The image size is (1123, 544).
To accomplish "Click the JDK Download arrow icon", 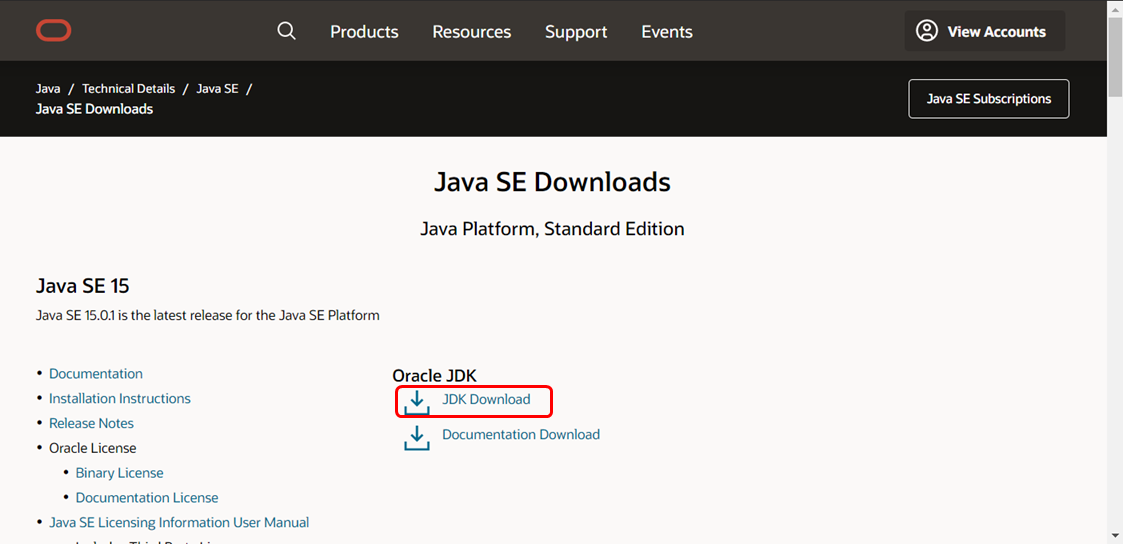I will pyautogui.click(x=417, y=402).
